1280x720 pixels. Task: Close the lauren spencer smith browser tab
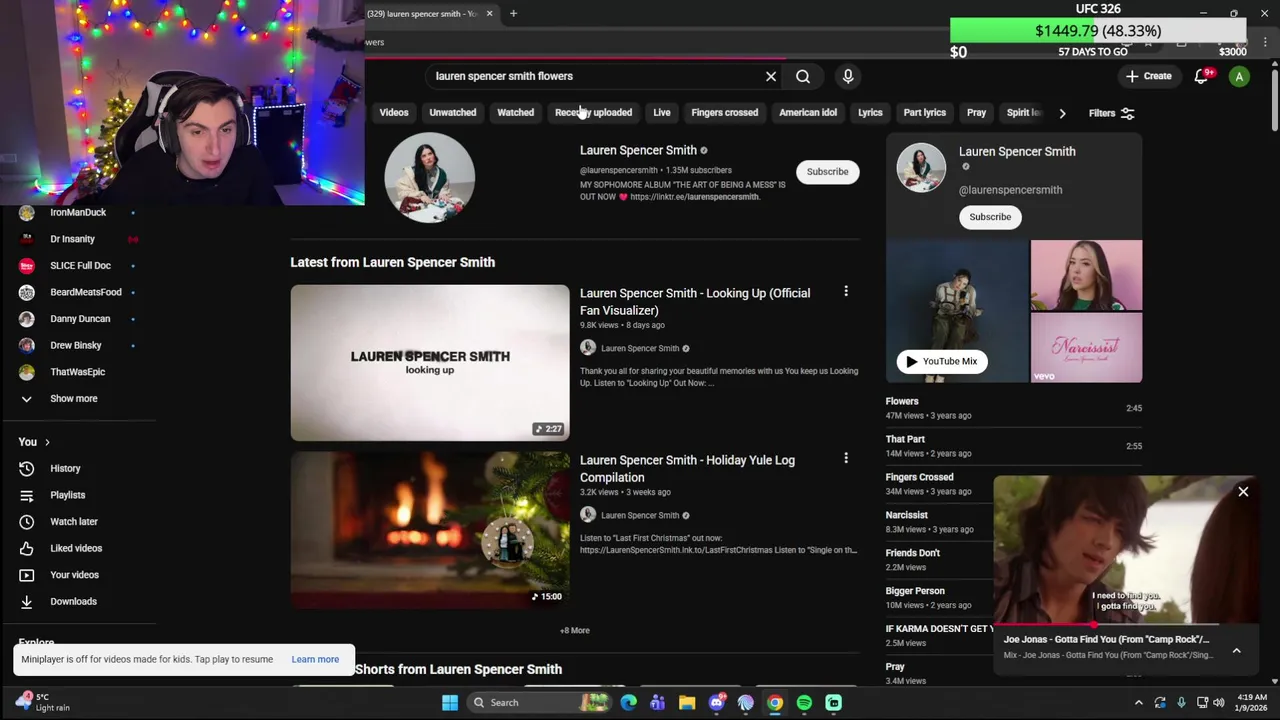(x=489, y=13)
